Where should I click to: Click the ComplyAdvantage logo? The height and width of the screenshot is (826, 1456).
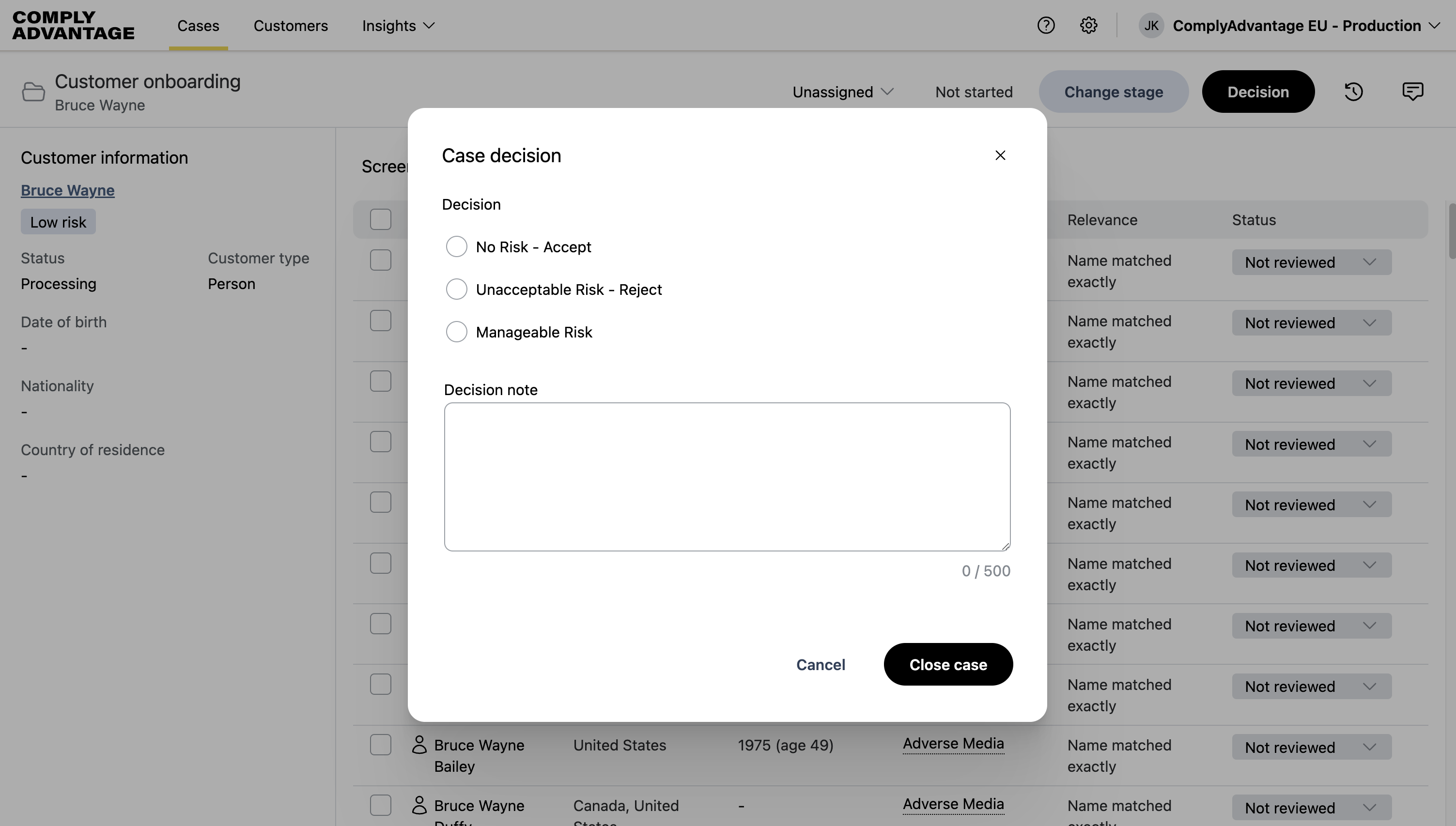(73, 26)
